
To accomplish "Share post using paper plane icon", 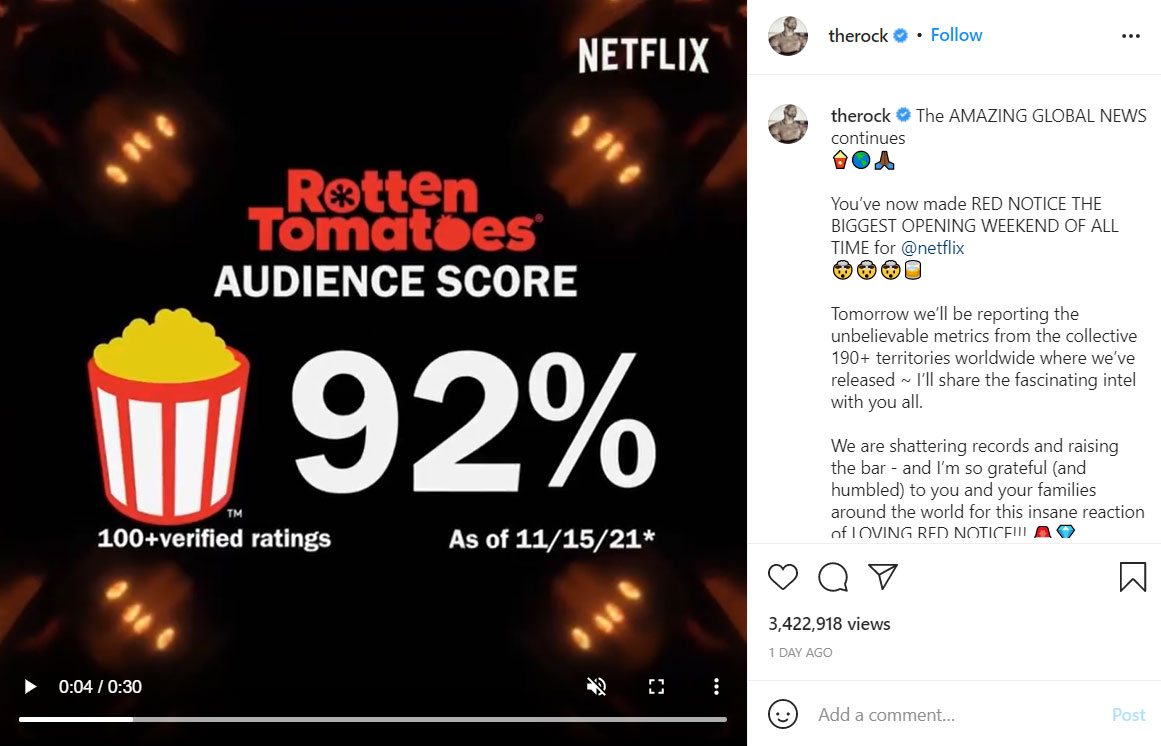I will point(883,576).
